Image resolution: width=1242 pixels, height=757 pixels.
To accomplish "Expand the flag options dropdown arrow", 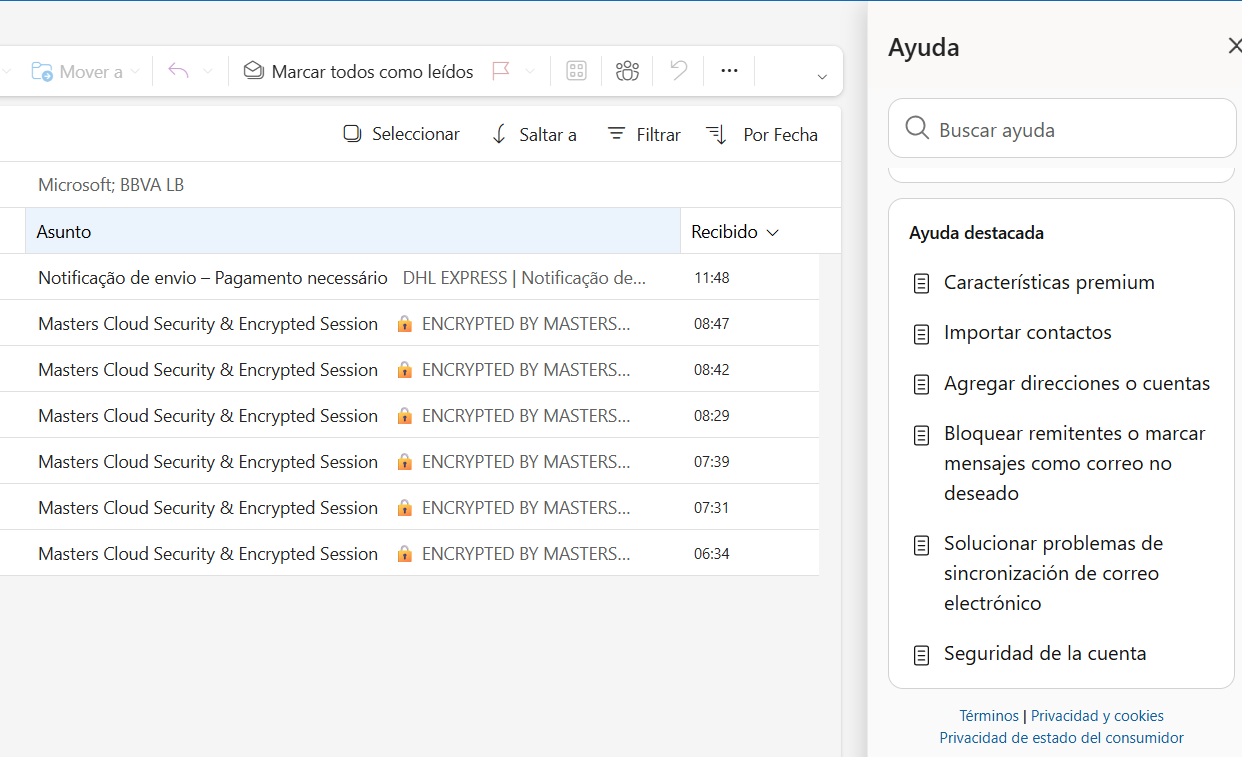I will click(530, 72).
